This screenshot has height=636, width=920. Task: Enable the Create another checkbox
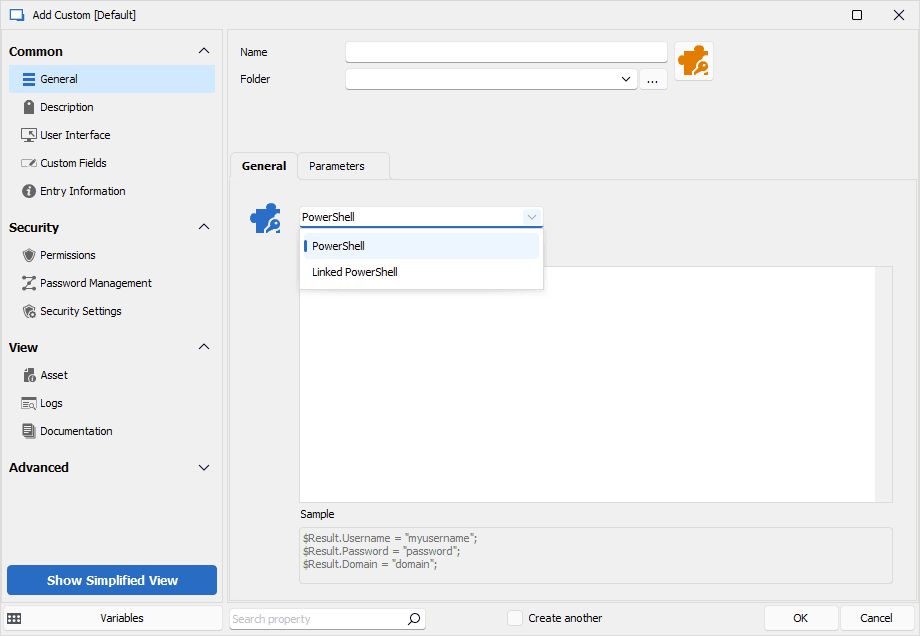point(515,618)
